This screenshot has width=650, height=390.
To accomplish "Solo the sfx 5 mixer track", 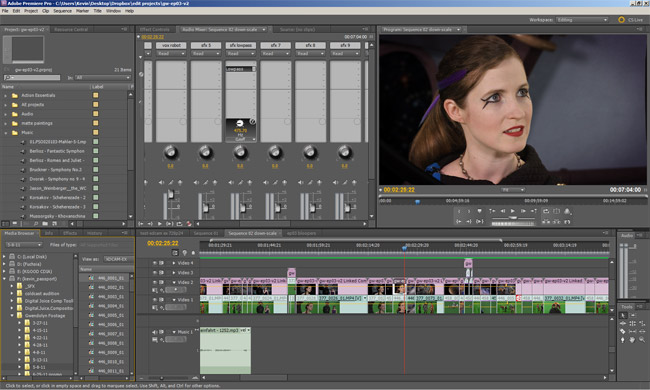I will [206, 182].
